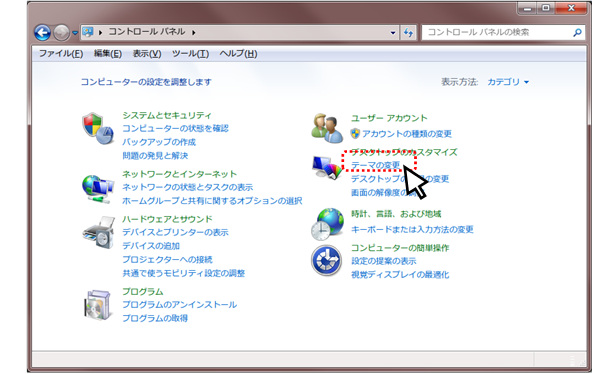
Task: Open 画面の解像度 link
Action: pyautogui.click(x=384, y=192)
